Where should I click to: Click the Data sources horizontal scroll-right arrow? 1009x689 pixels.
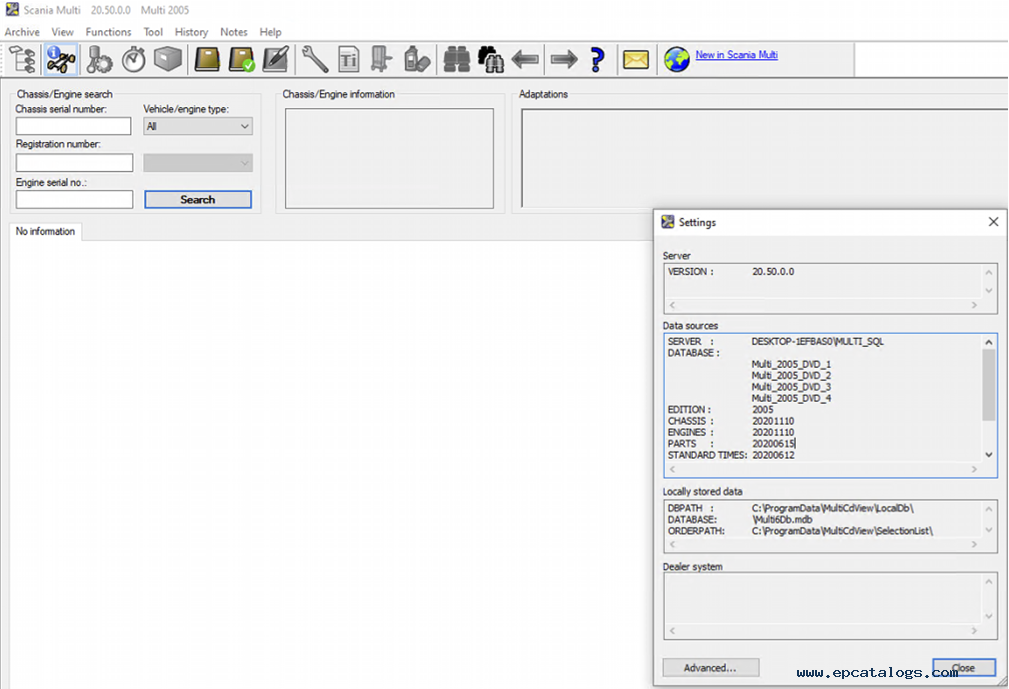[974, 470]
